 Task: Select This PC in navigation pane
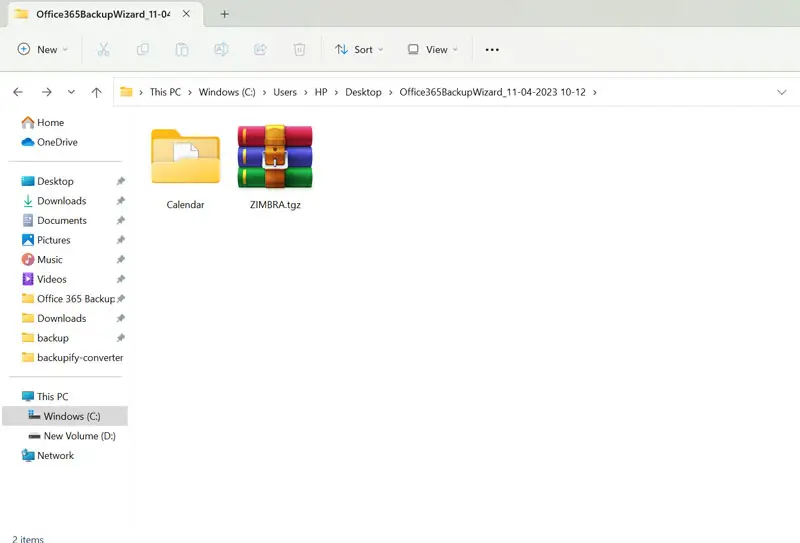click(x=45, y=397)
